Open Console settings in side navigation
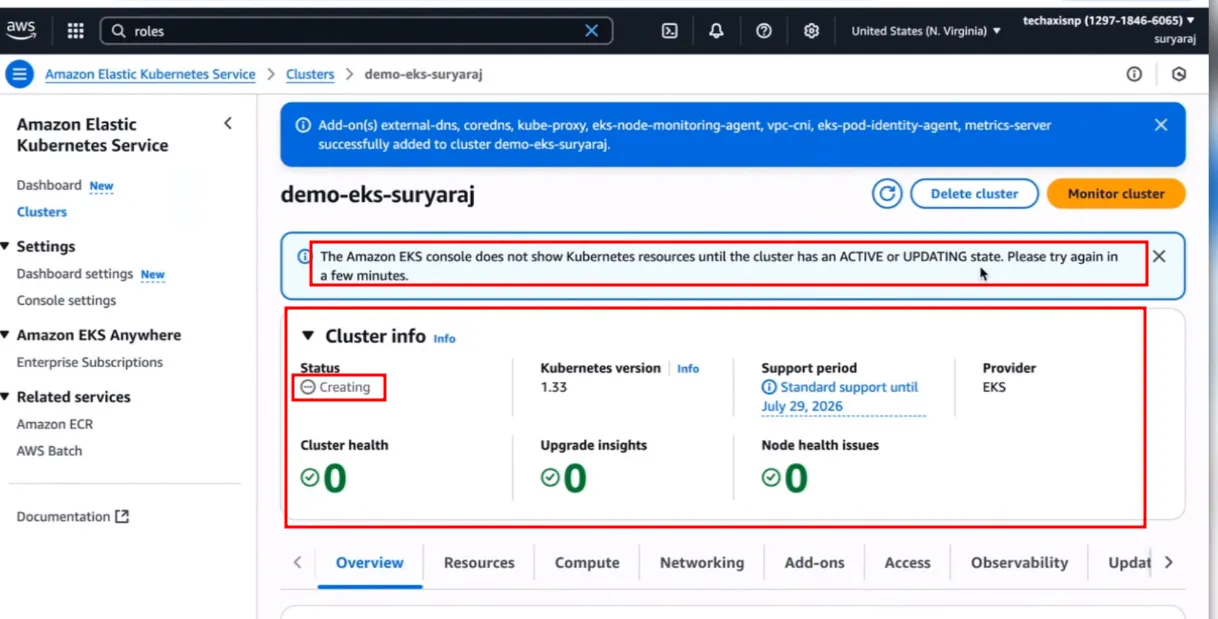 (66, 301)
